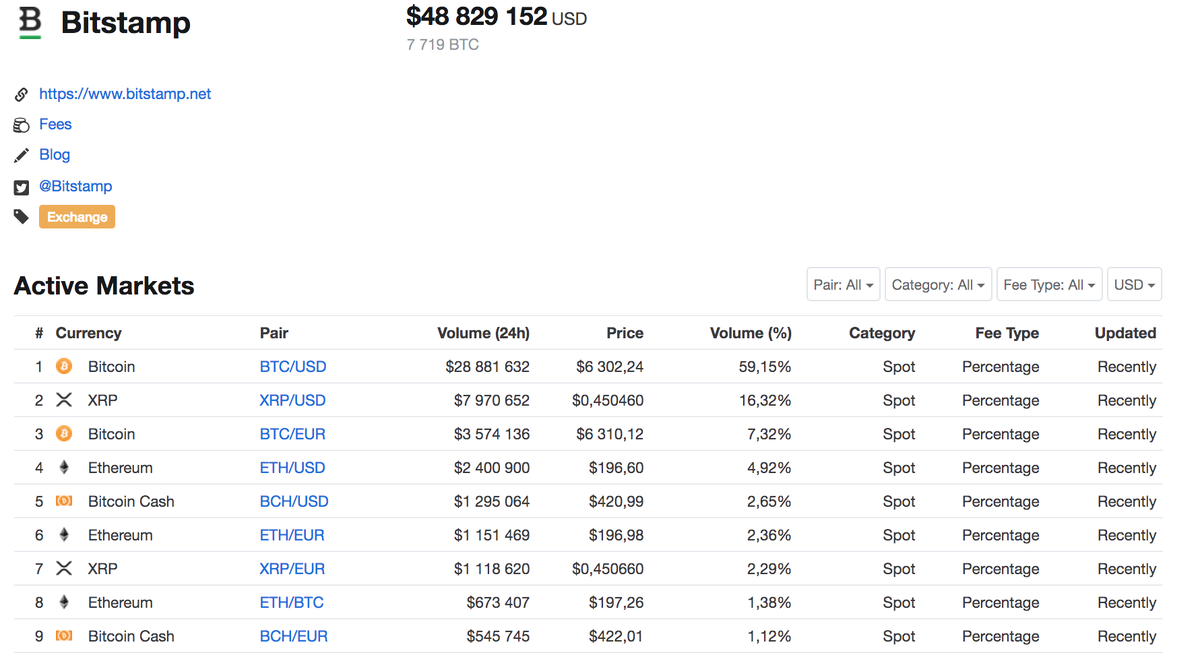This screenshot has height=653, width=1200.
Task: Click the pencil icon beside Blog
Action: (x=21, y=155)
